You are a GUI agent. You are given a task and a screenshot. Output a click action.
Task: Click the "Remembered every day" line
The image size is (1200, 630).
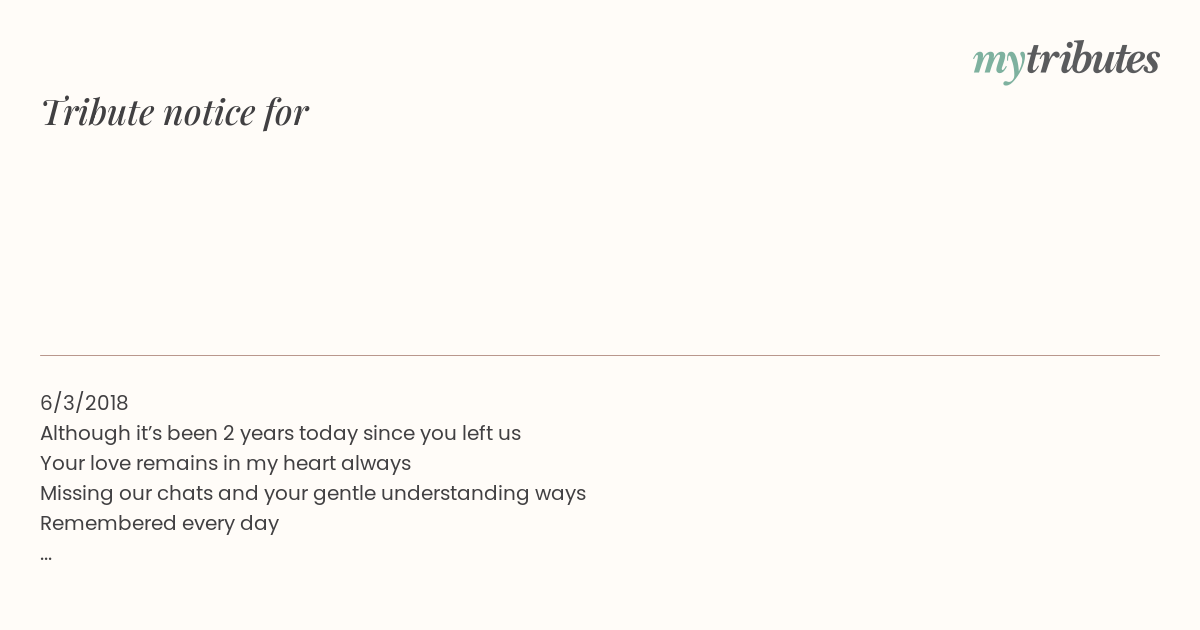click(x=159, y=523)
